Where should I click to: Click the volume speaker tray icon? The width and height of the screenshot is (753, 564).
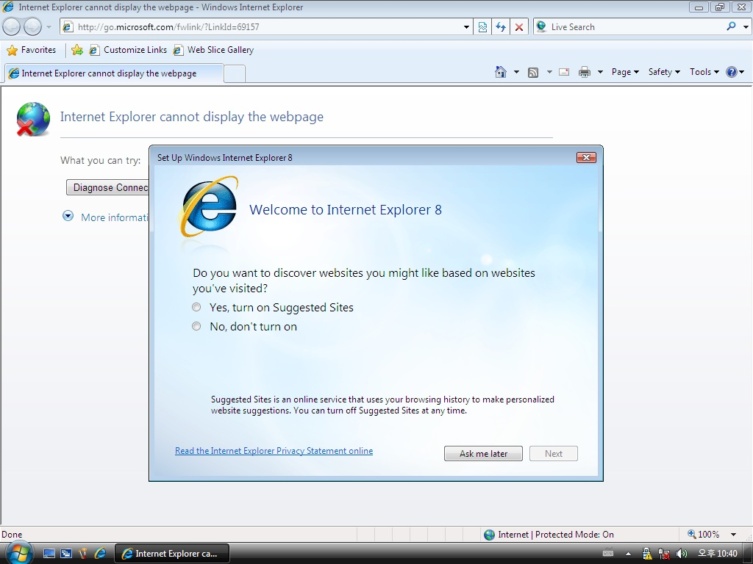681,554
